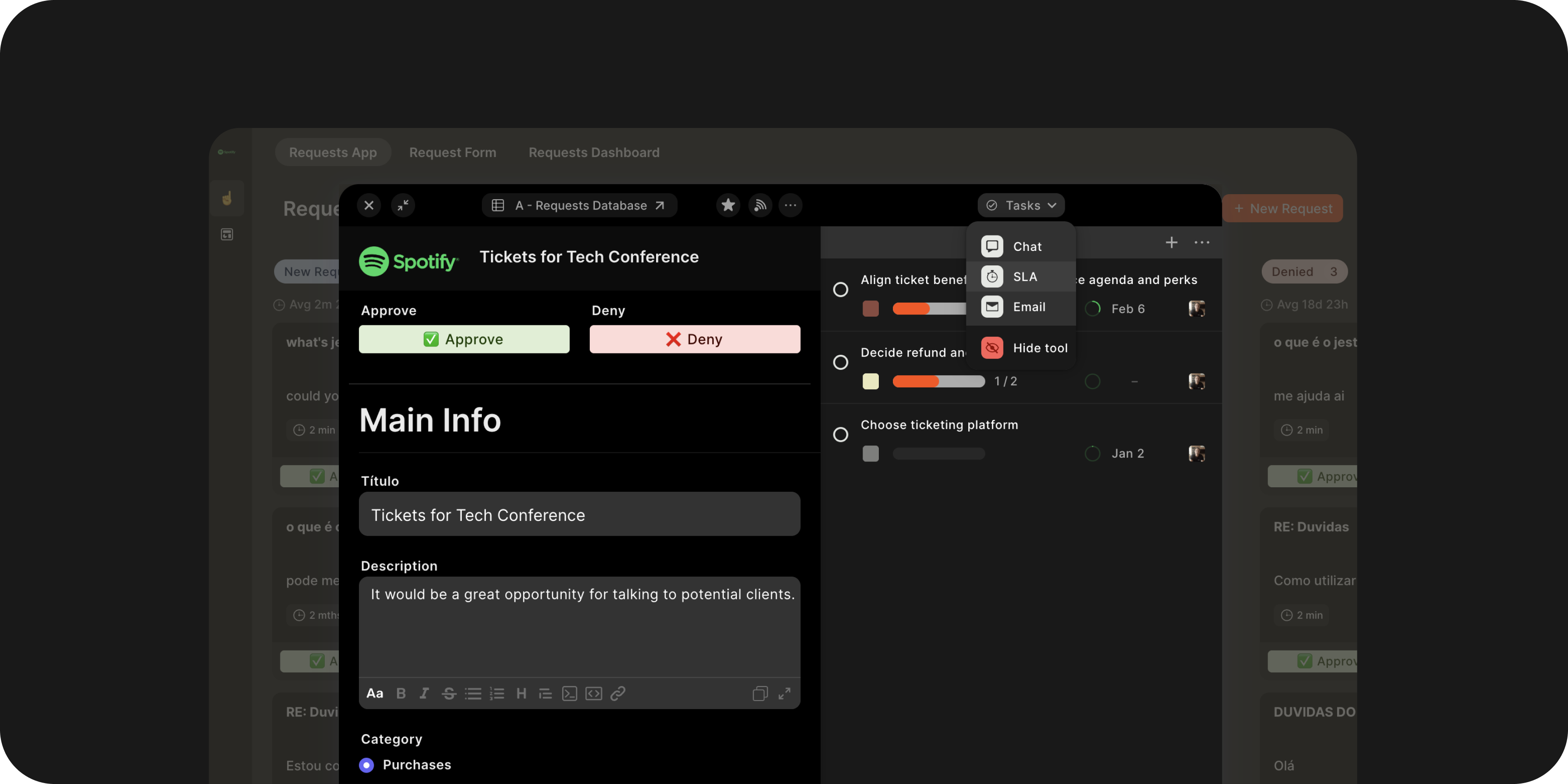Open A - Requests Database link
The height and width of the screenshot is (784, 1568).
[579, 205]
